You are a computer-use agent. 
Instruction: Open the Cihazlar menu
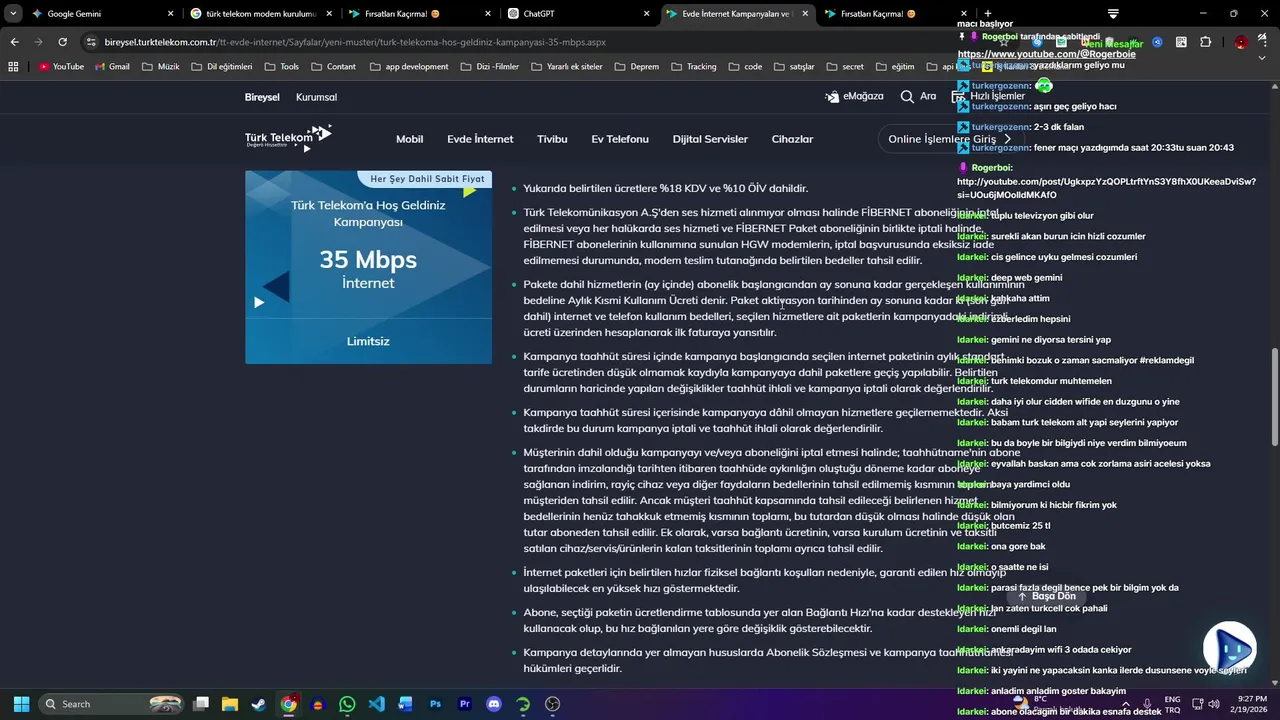pos(792,139)
